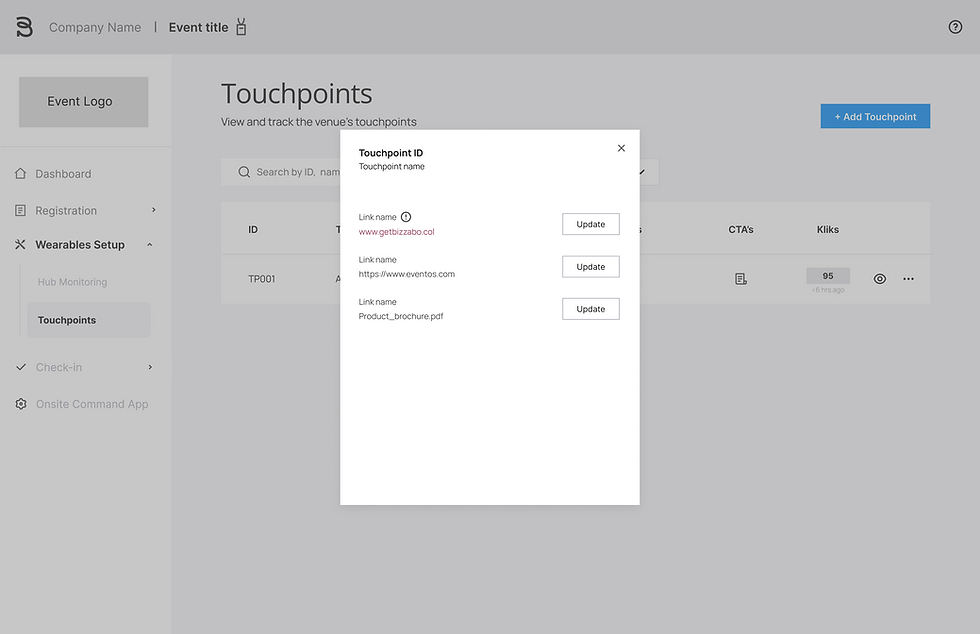Click the Onsite Command App gear icon

click(21, 404)
